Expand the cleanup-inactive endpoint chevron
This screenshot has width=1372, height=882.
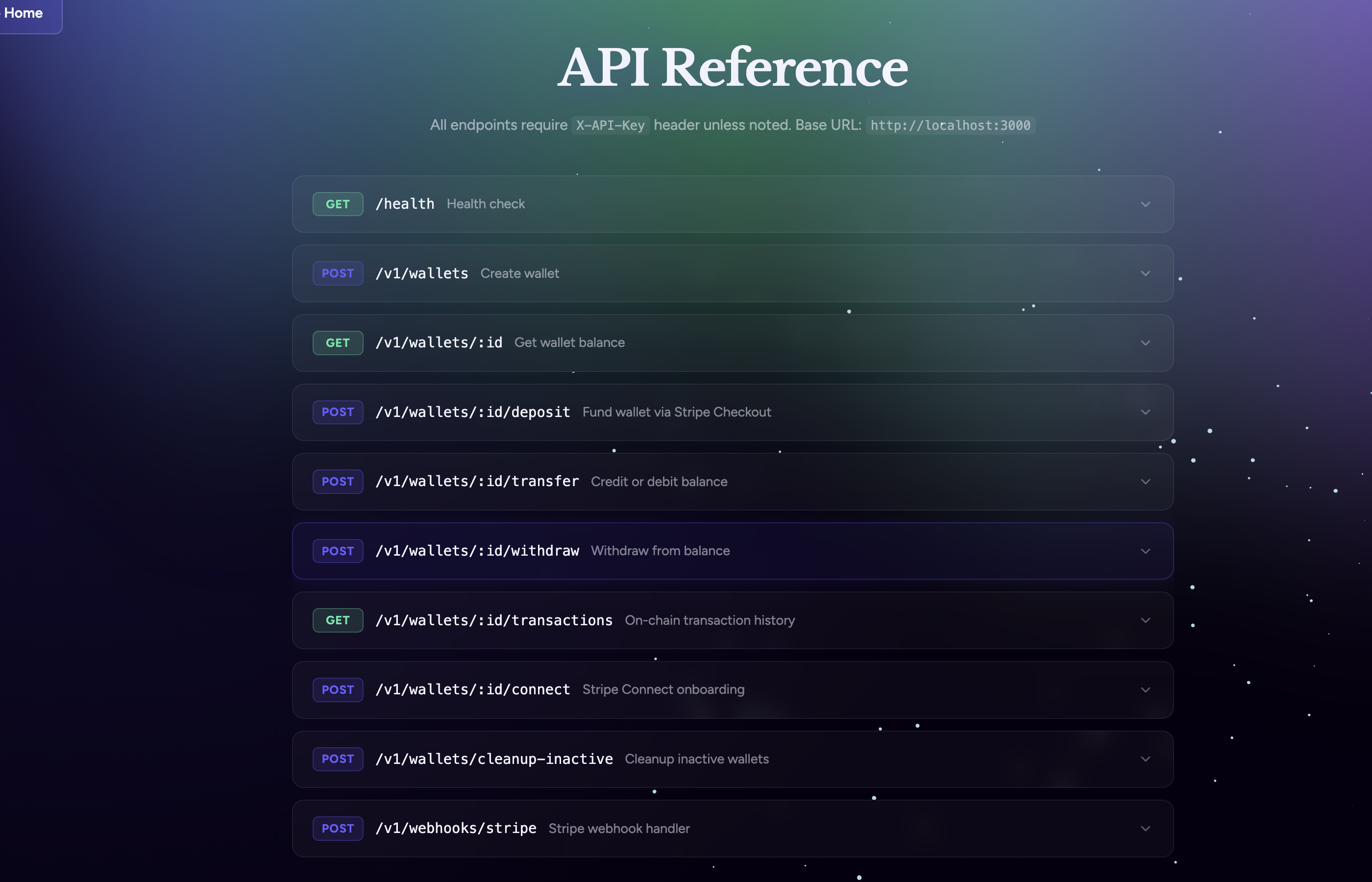(1145, 759)
